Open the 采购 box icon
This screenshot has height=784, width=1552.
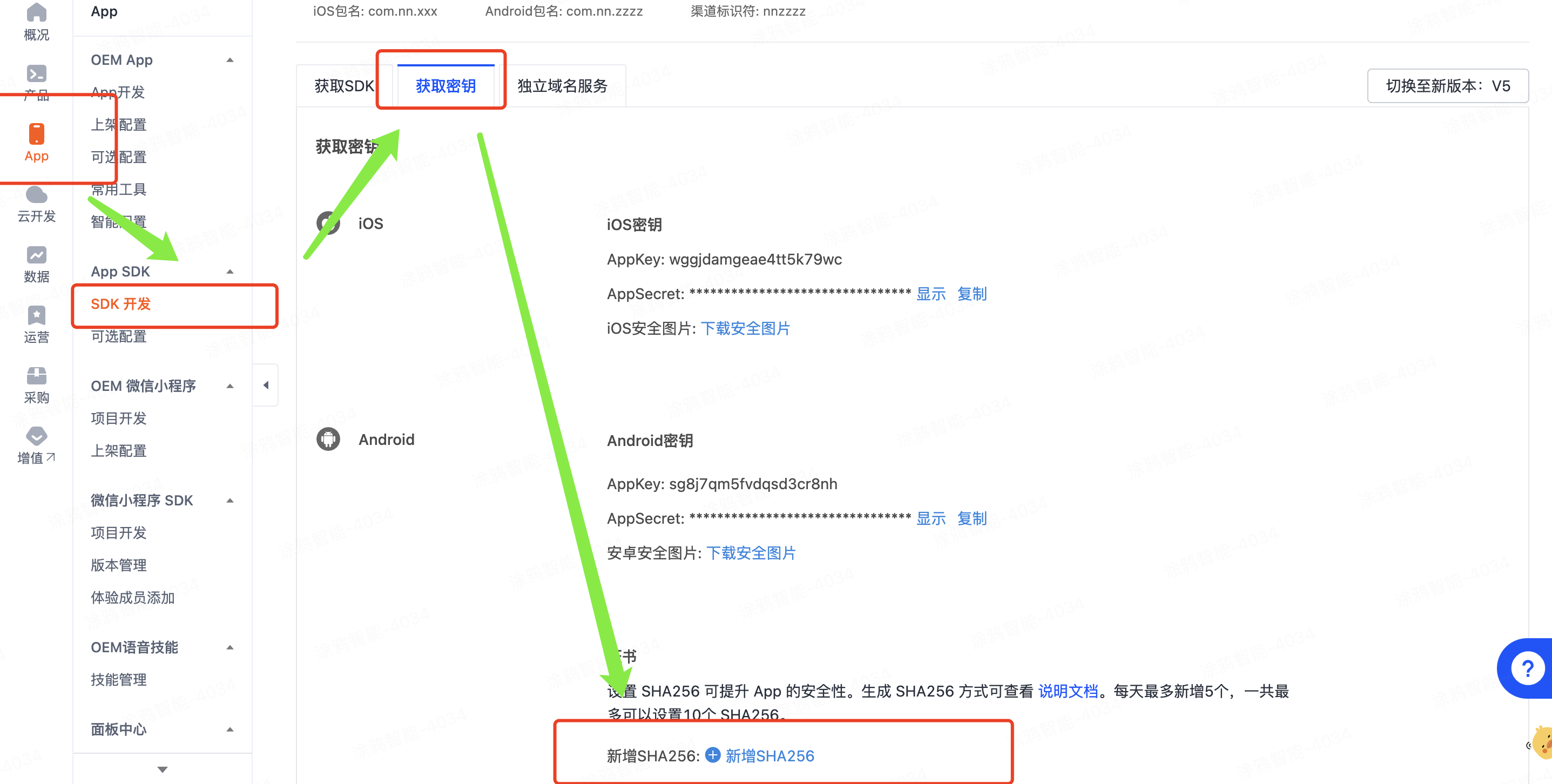point(36,376)
